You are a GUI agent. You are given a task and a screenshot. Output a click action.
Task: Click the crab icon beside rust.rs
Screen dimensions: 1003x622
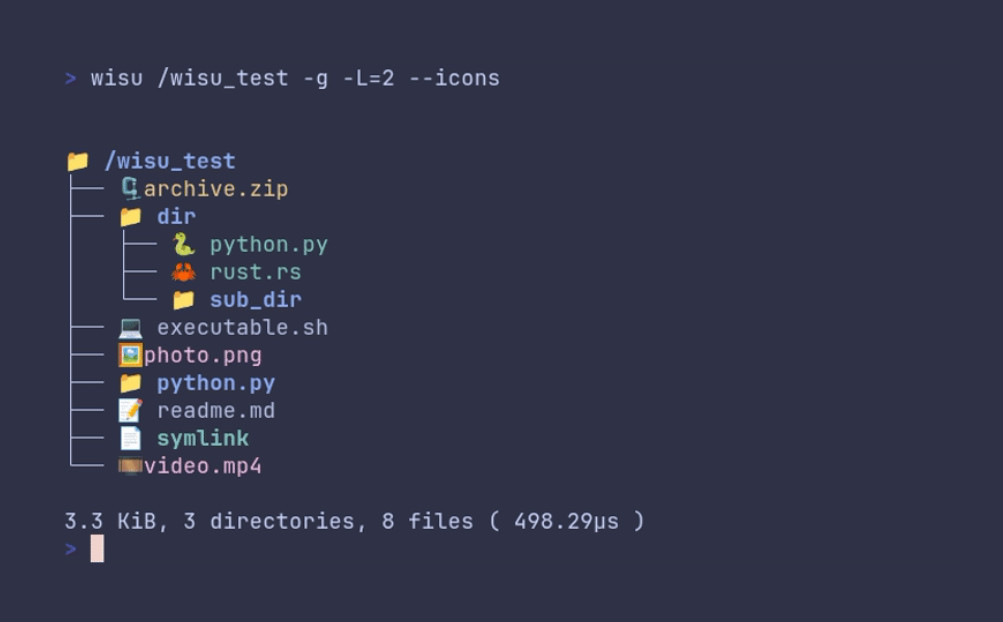coord(183,272)
